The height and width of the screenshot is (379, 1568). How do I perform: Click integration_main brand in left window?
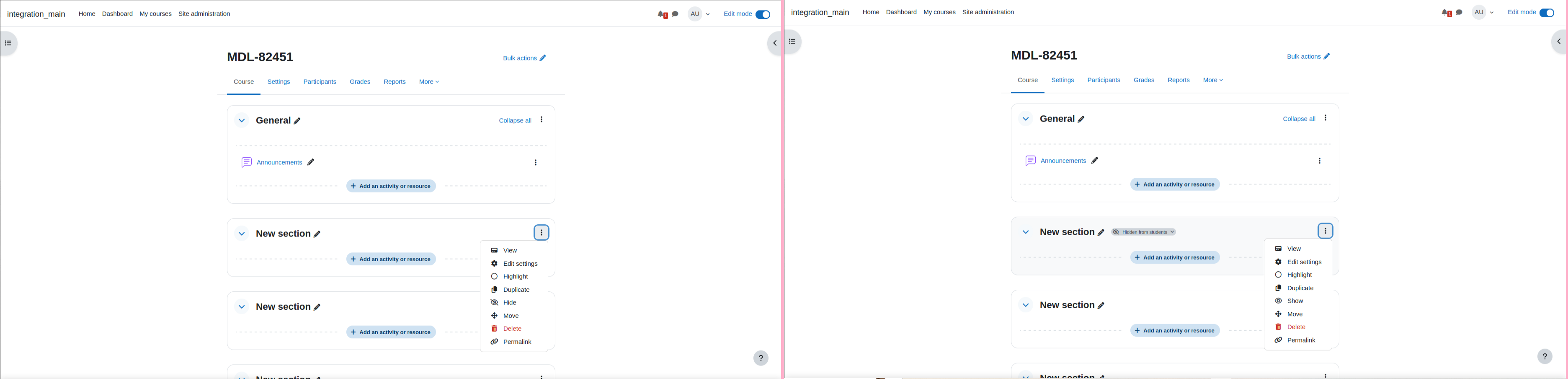tap(36, 15)
